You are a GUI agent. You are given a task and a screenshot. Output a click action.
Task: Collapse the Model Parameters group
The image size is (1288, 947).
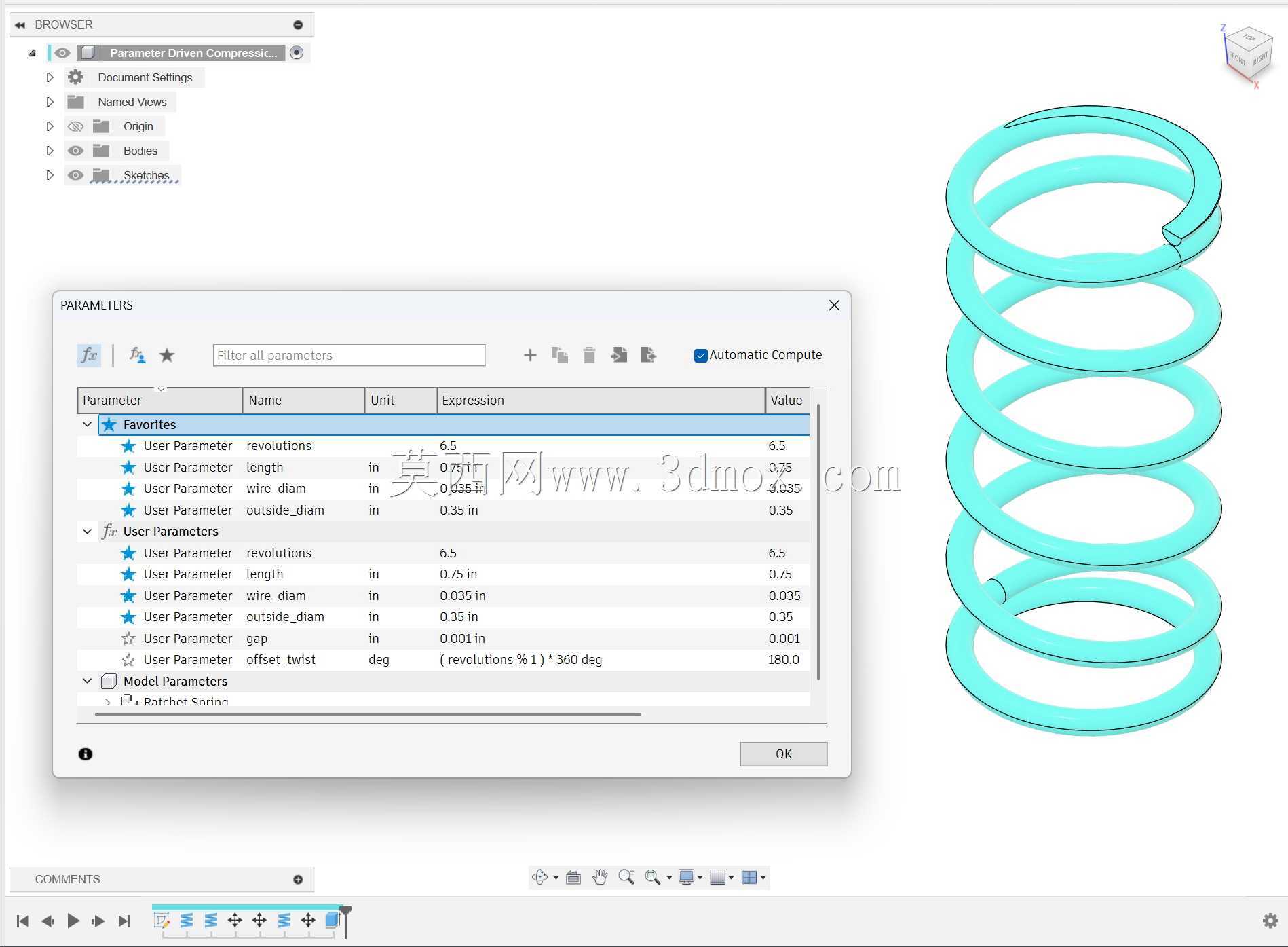click(87, 681)
